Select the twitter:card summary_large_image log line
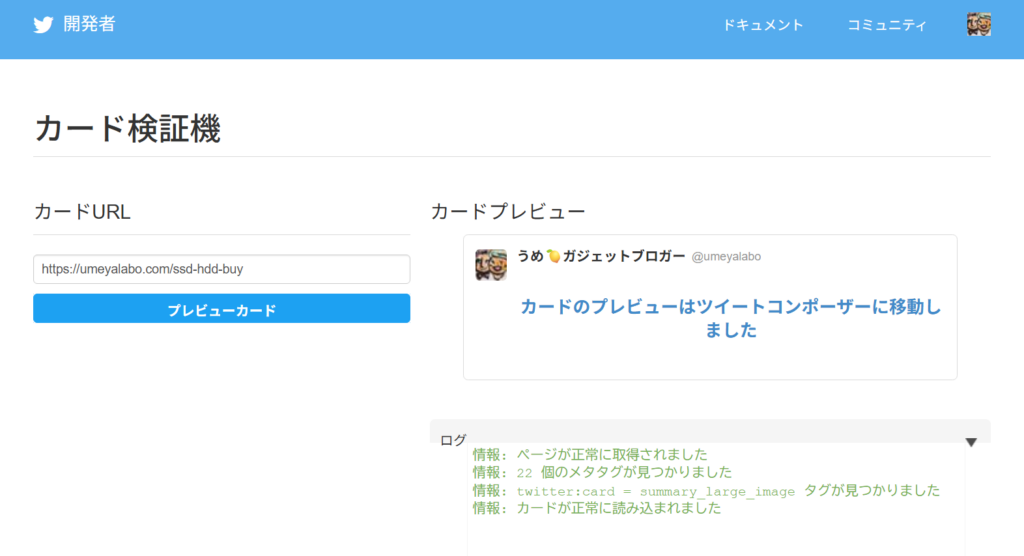 point(706,491)
